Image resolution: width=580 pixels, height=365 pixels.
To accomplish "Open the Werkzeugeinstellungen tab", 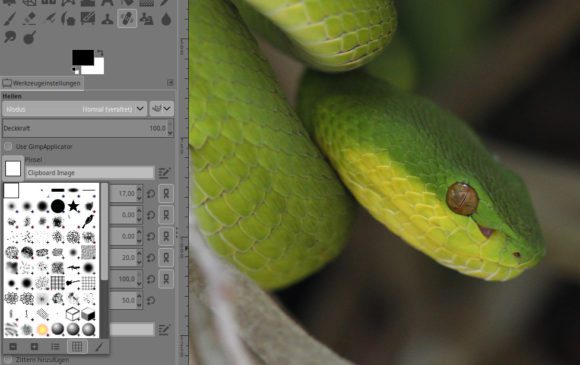I will point(42,83).
